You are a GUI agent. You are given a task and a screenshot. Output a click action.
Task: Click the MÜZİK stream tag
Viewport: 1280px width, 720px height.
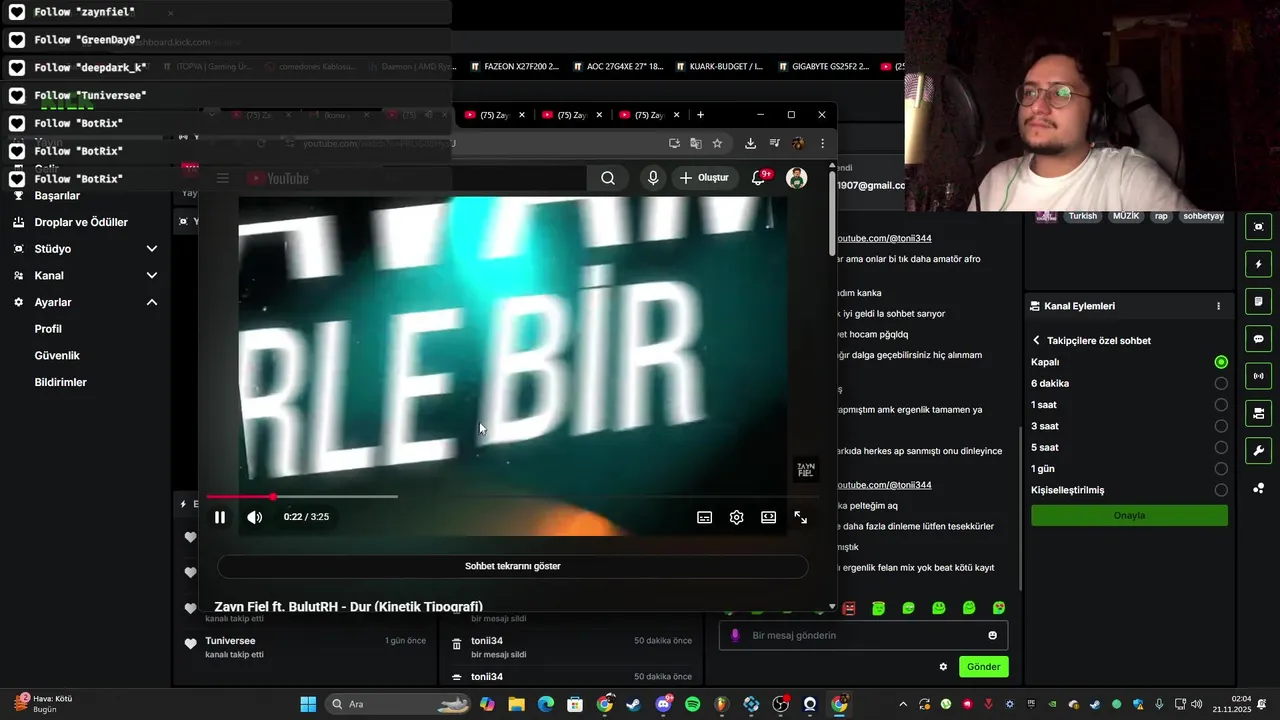coord(1126,216)
